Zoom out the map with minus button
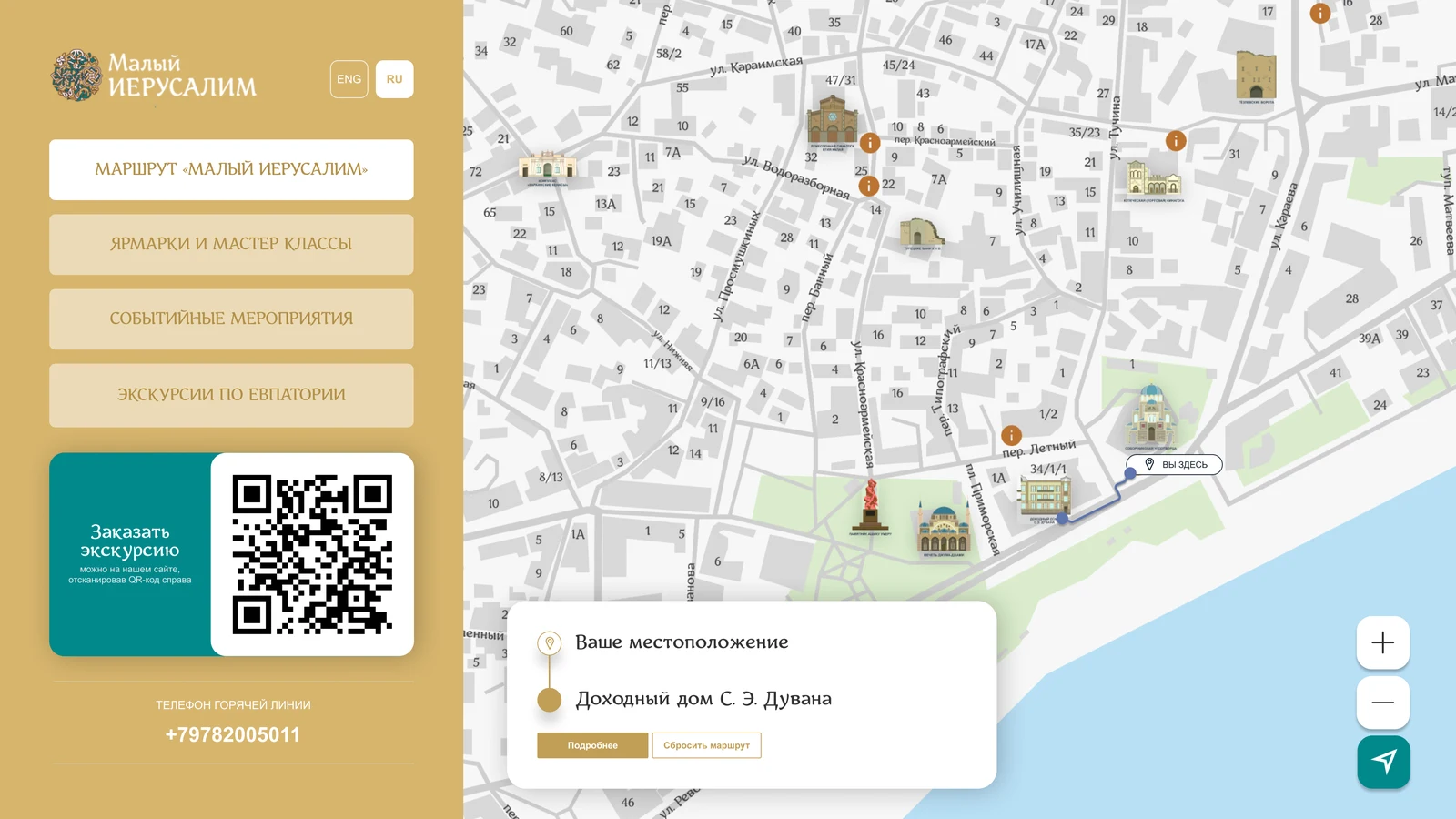The width and height of the screenshot is (1456, 819). 1383,703
